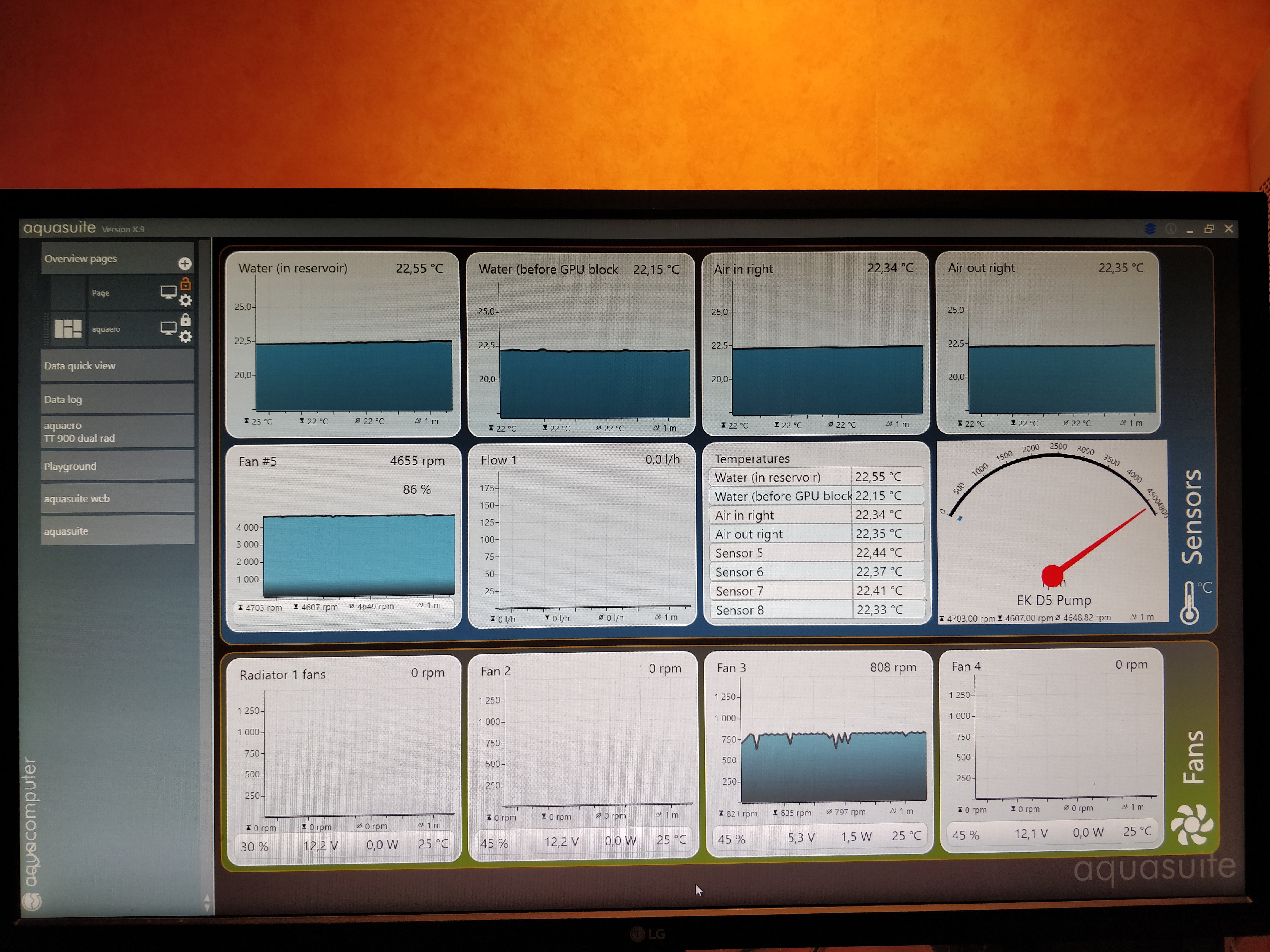Click the EK D5 Pump gauge dial
Viewport: 1270px width, 952px height.
(1053, 528)
